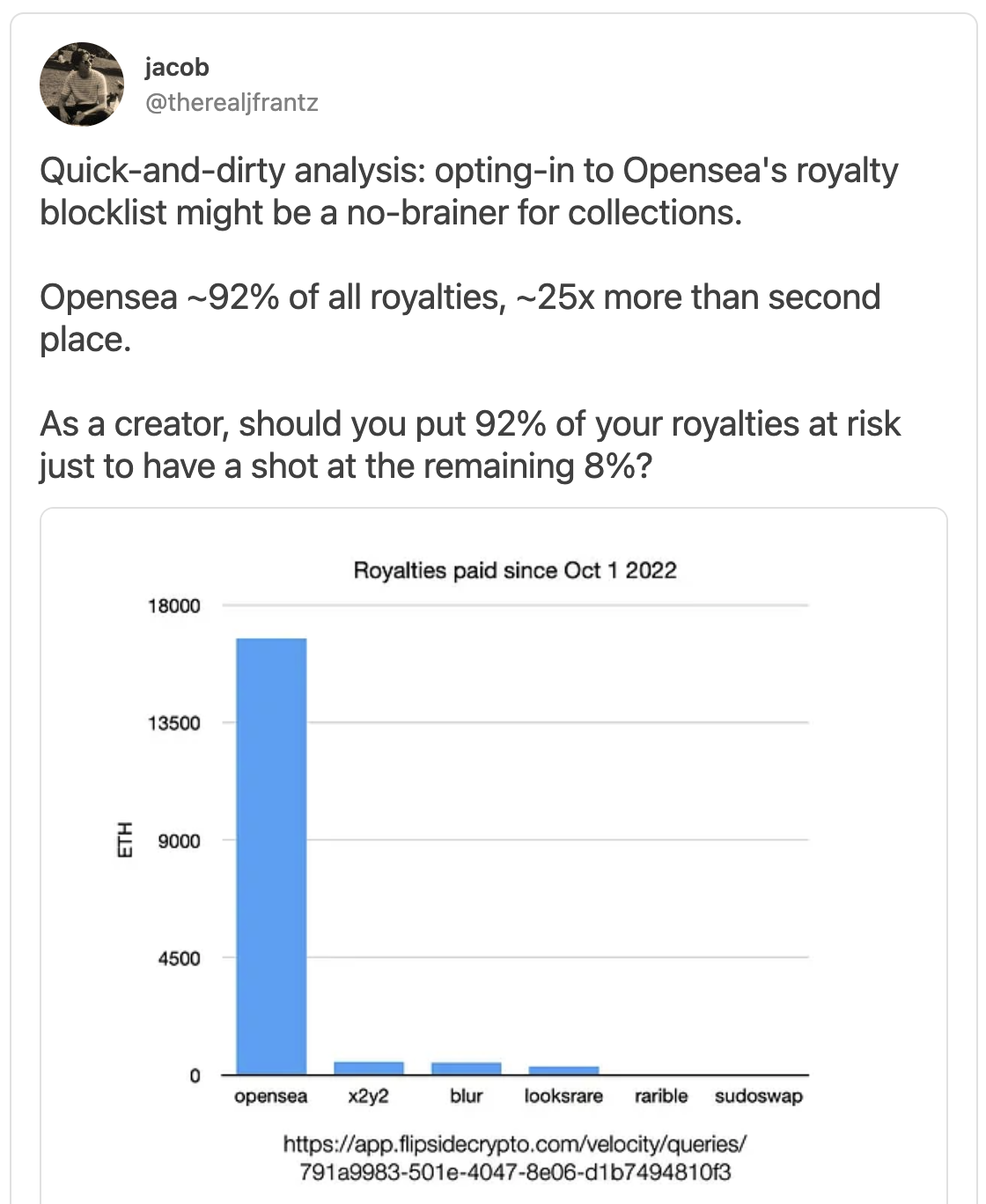Click the tall opensea bar in the chart

point(271,855)
